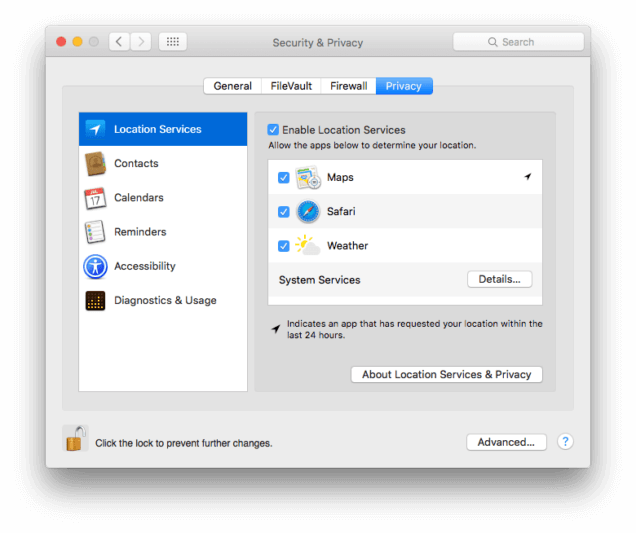
Task: Open the FileVault tab
Action: coord(291,86)
